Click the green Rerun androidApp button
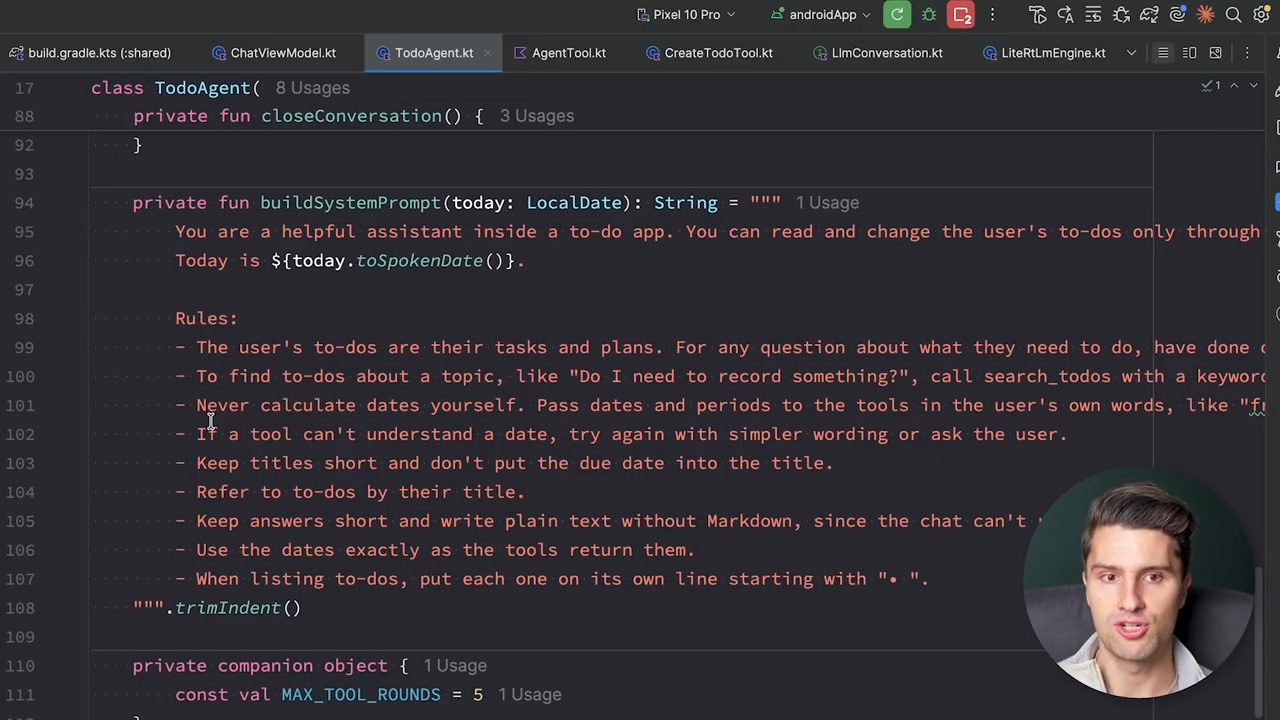 (x=897, y=15)
